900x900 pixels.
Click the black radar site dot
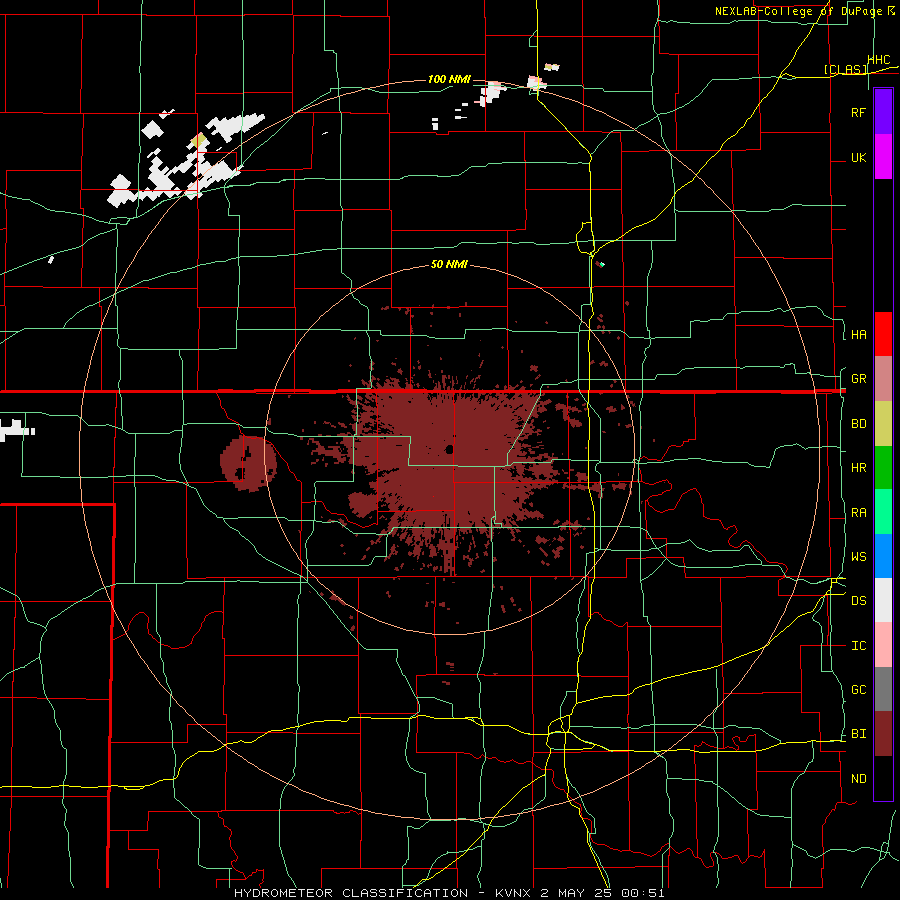pyautogui.click(x=449, y=449)
